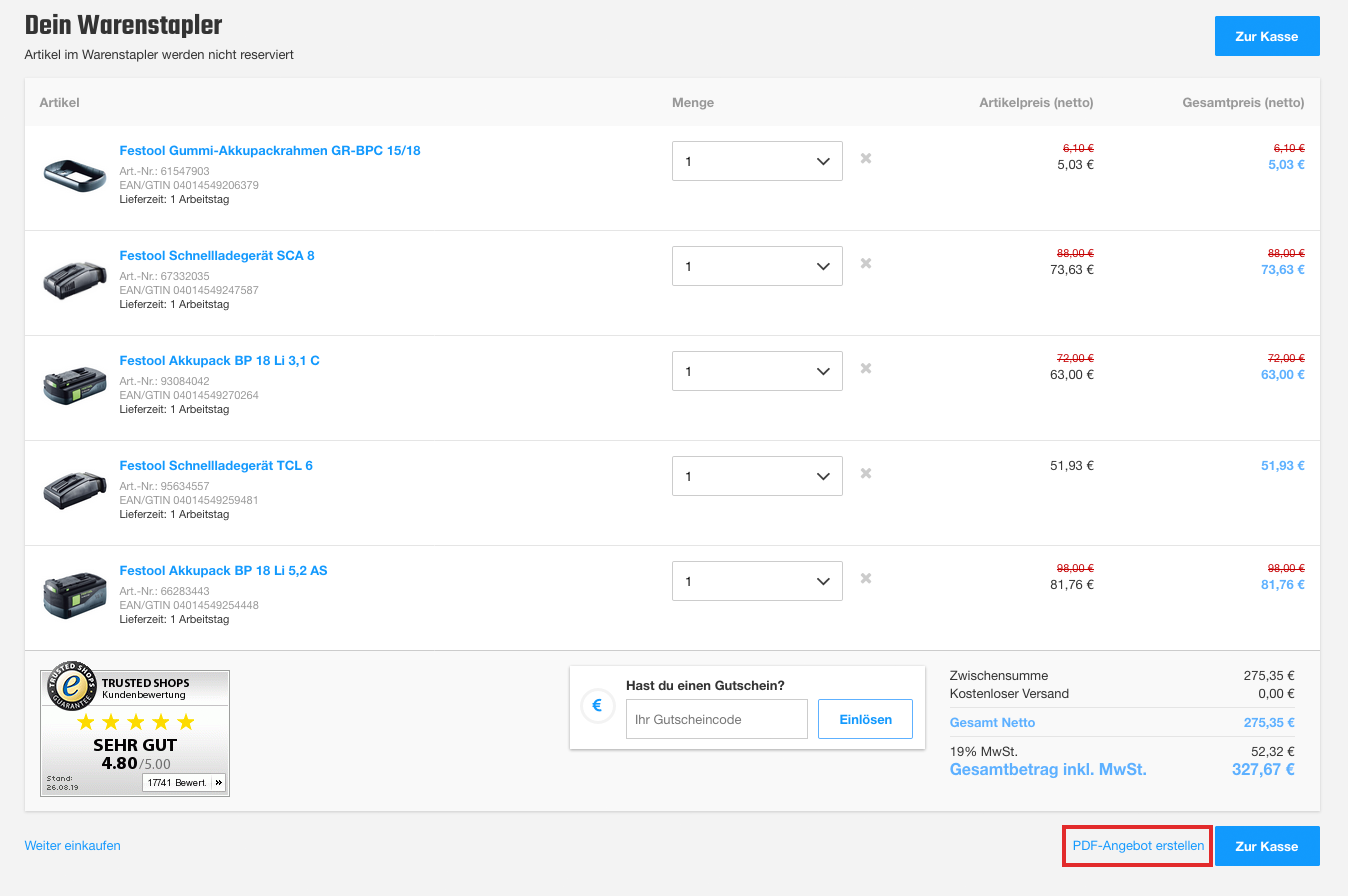Screen dimensions: 1348x896
Task: Click the Gummi-Akkupackrahmen product thumbnail
Action: (x=75, y=175)
